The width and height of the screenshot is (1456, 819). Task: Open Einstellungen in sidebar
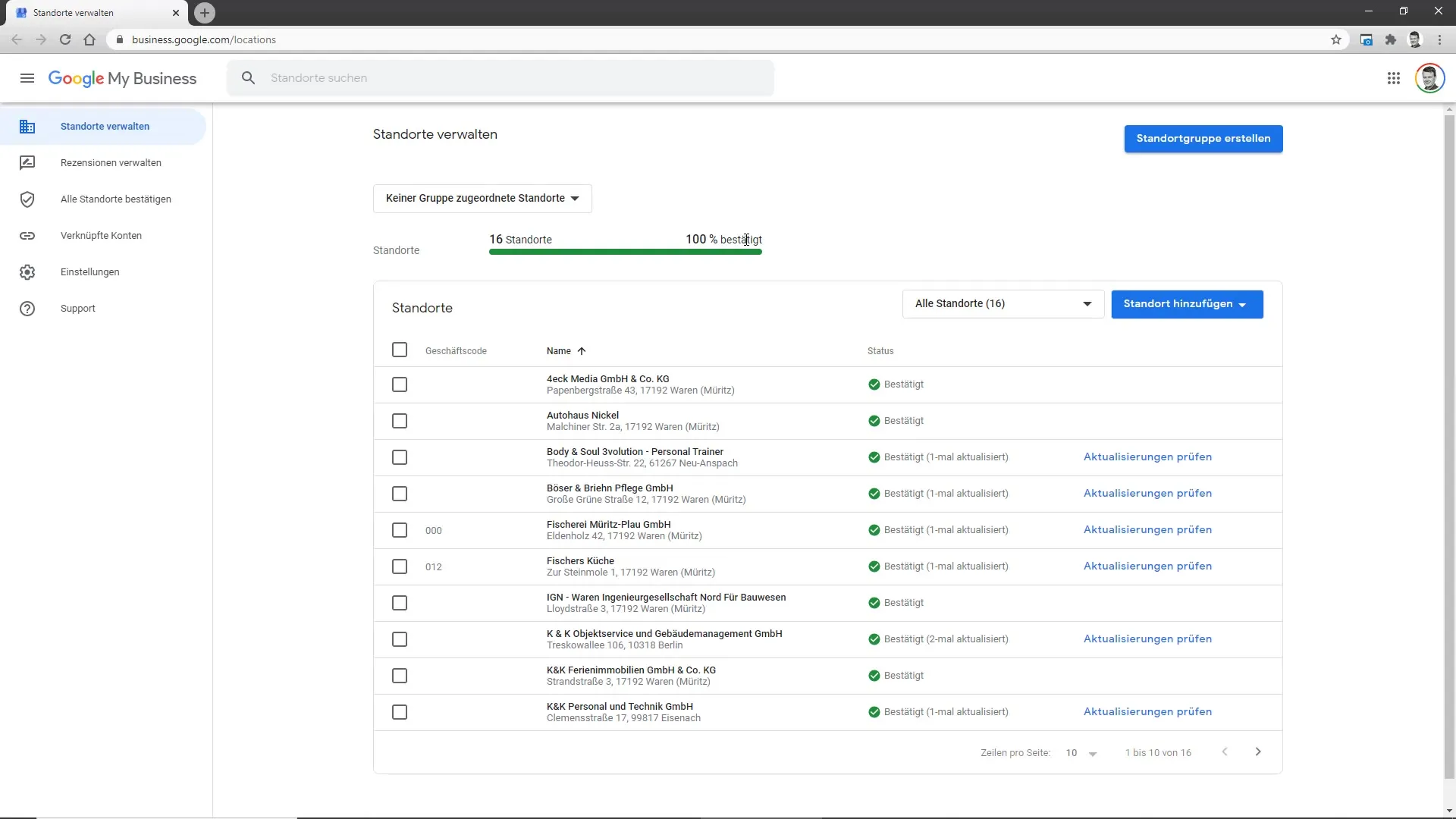pyautogui.click(x=103, y=272)
